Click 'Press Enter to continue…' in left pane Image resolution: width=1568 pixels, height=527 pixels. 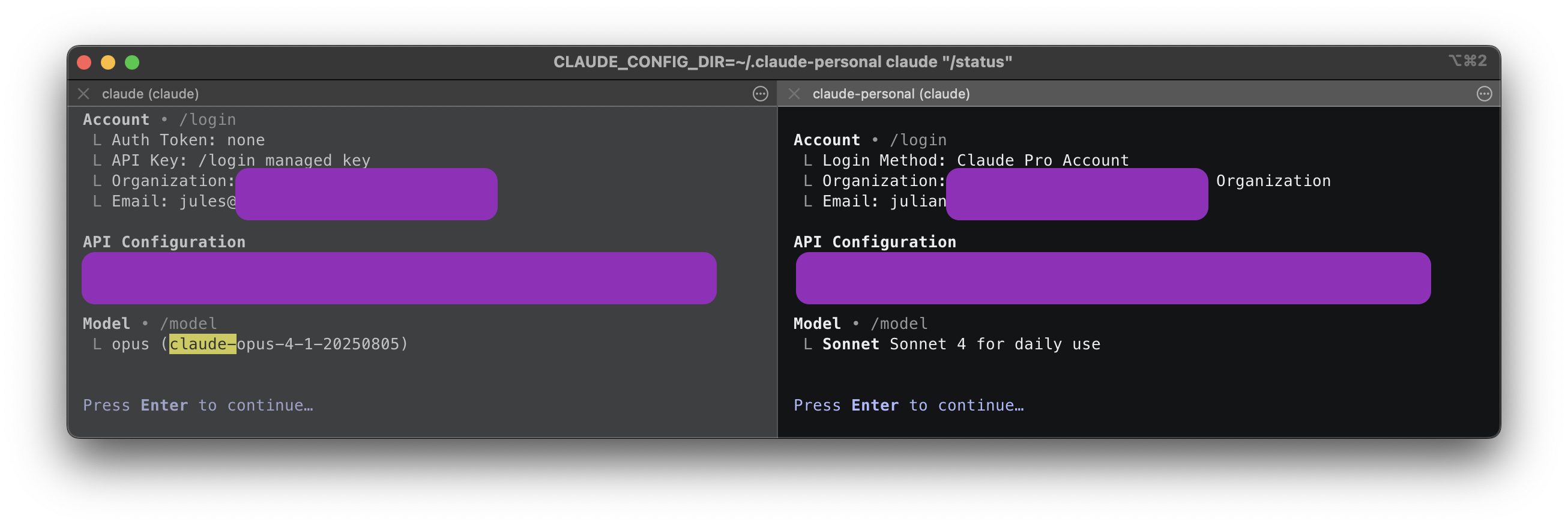[199, 406]
